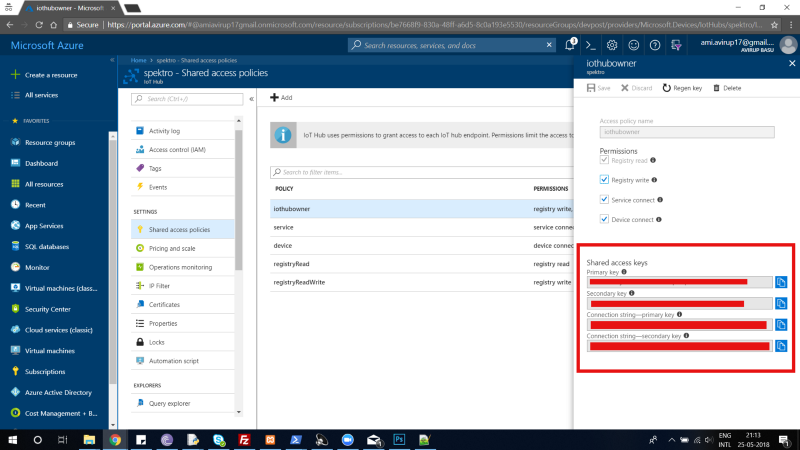Open Query explorer
Image resolution: width=800 pixels, height=450 pixels.
tap(183, 403)
